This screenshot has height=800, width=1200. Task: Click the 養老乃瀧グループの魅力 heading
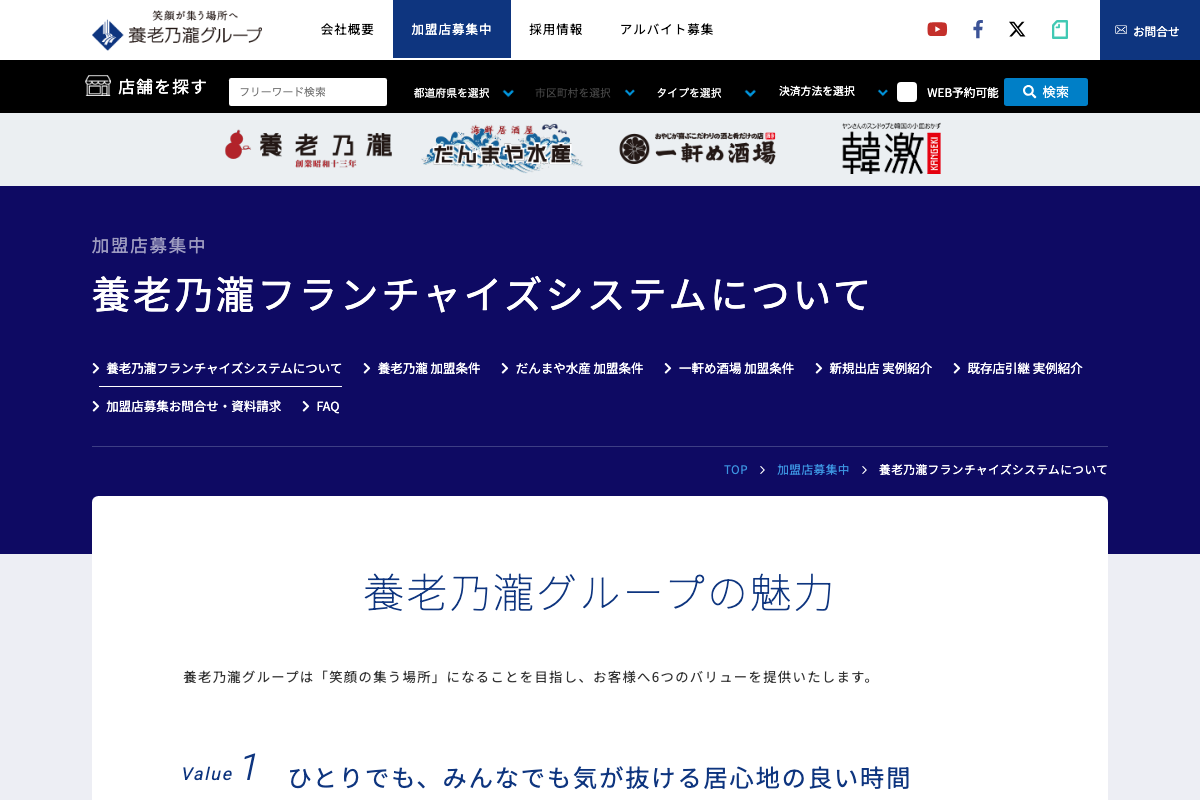pos(600,593)
